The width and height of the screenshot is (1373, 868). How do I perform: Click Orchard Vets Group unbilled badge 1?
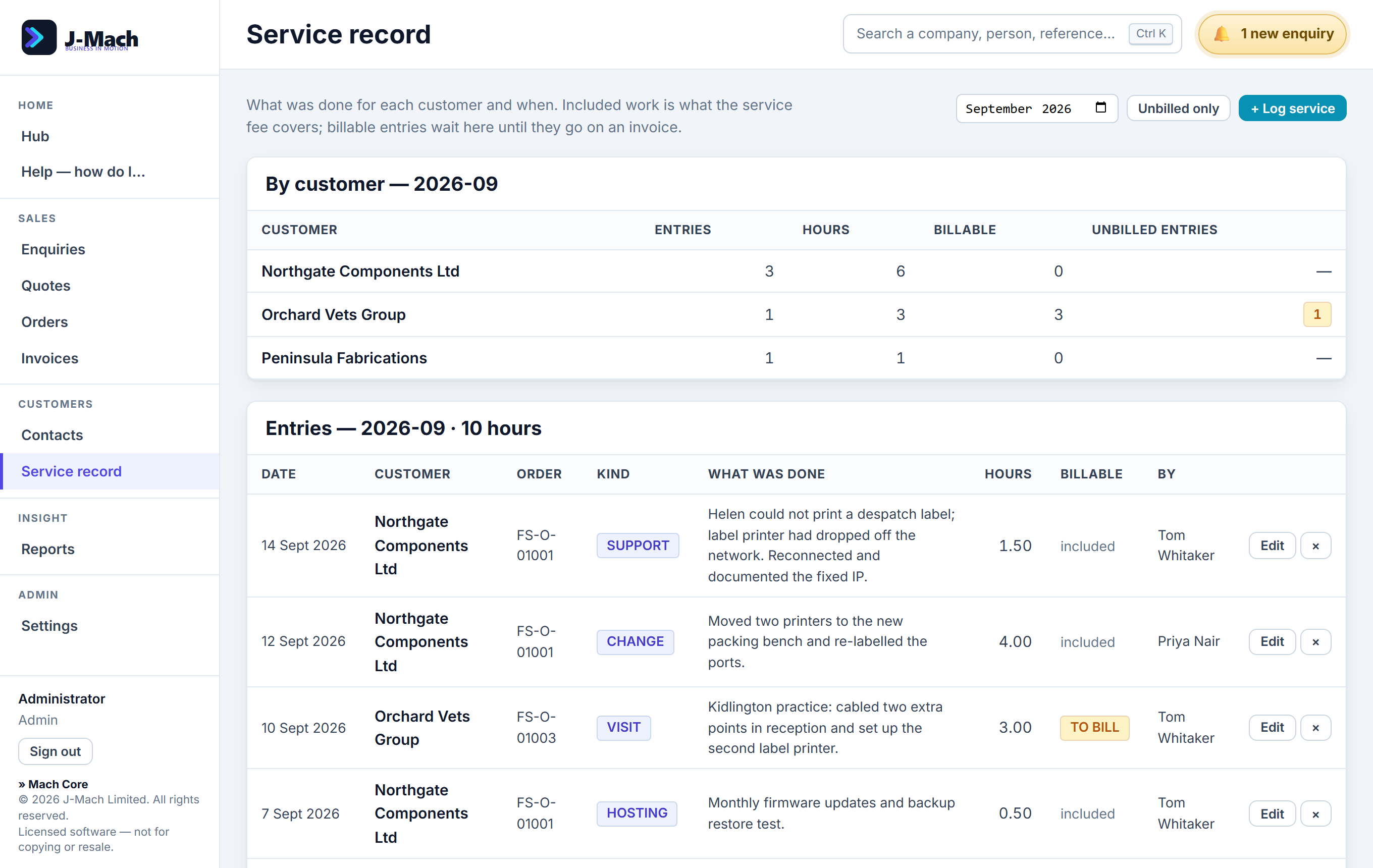1316,314
